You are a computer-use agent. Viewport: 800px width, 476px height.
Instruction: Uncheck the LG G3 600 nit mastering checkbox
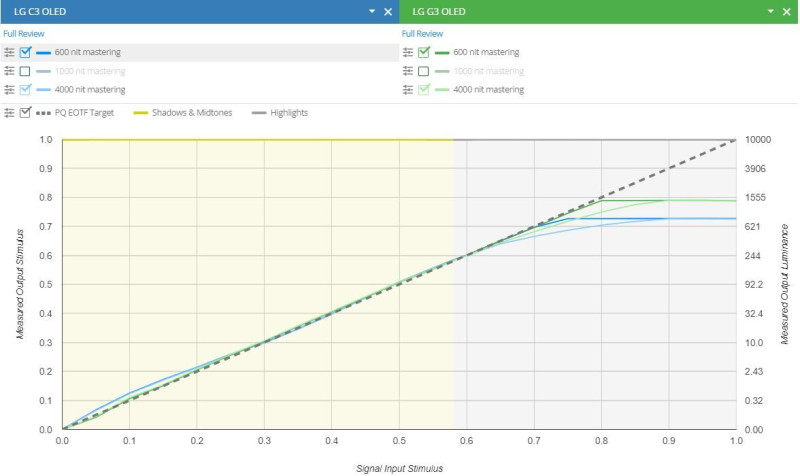(x=423, y=52)
